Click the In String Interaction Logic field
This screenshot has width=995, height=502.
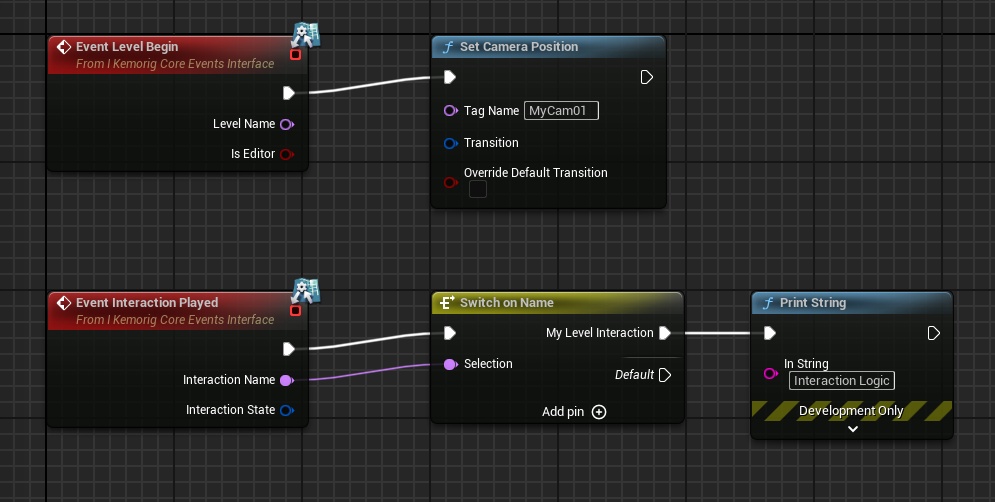[841, 381]
